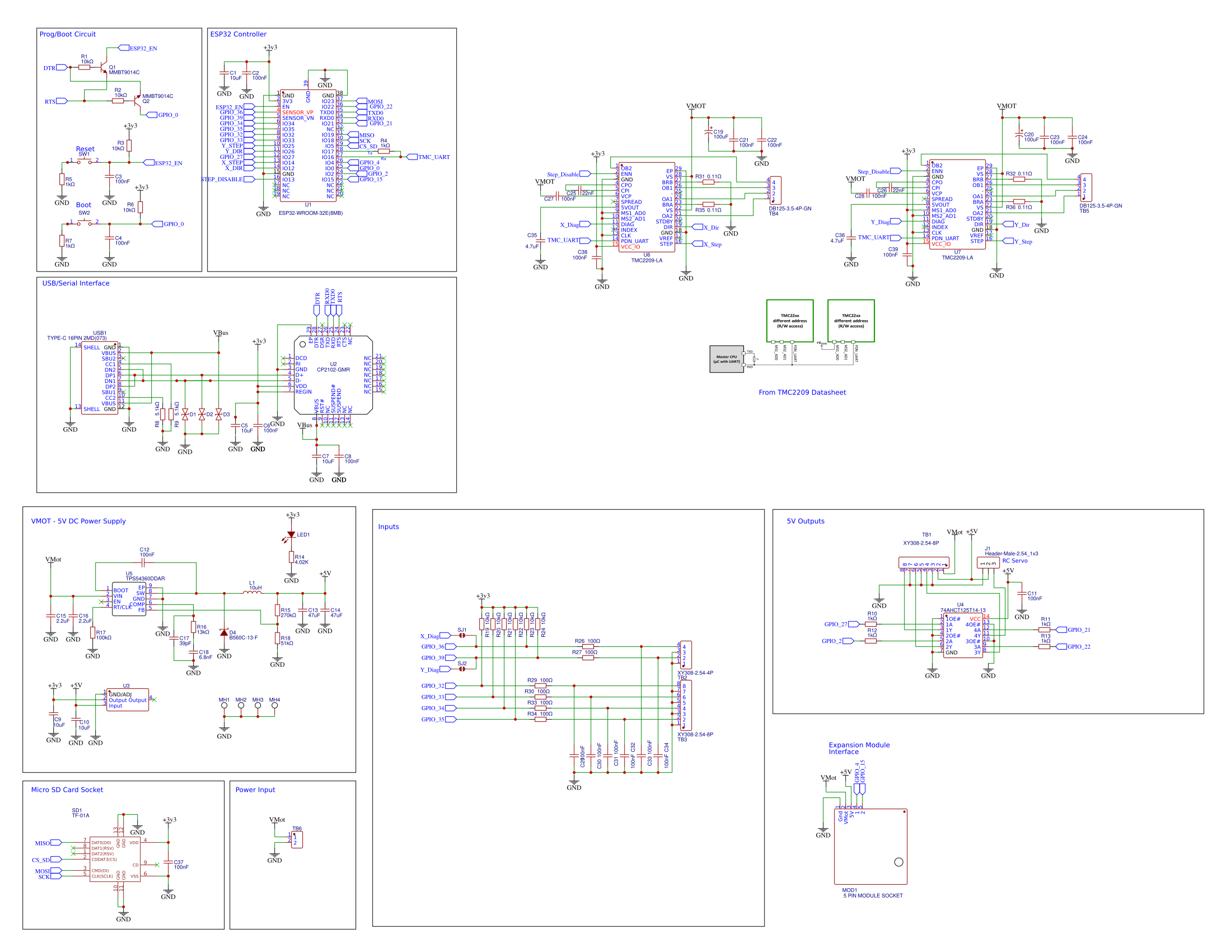
Task: Click the Expansion Module Interface title
Action: 859,748
